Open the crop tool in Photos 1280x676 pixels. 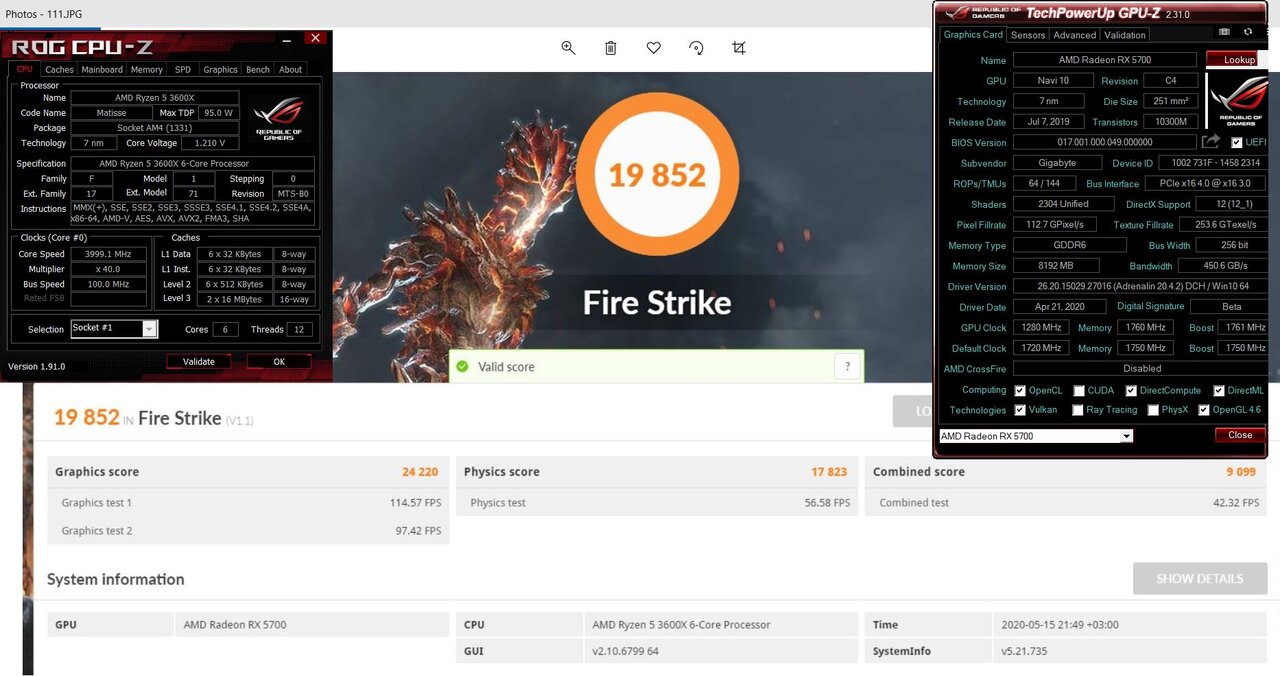(x=739, y=48)
